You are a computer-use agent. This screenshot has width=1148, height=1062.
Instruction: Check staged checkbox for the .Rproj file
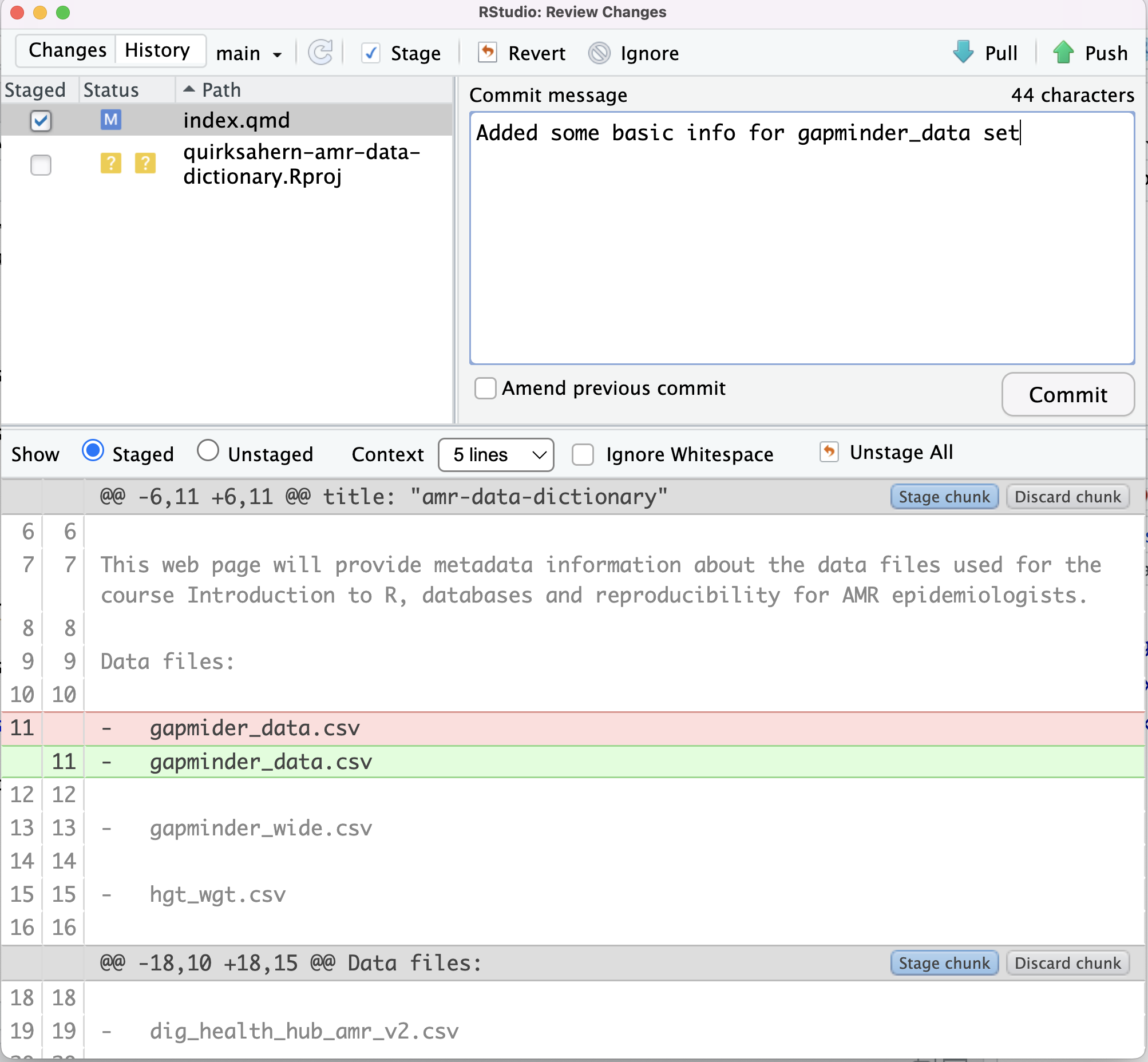tap(41, 165)
